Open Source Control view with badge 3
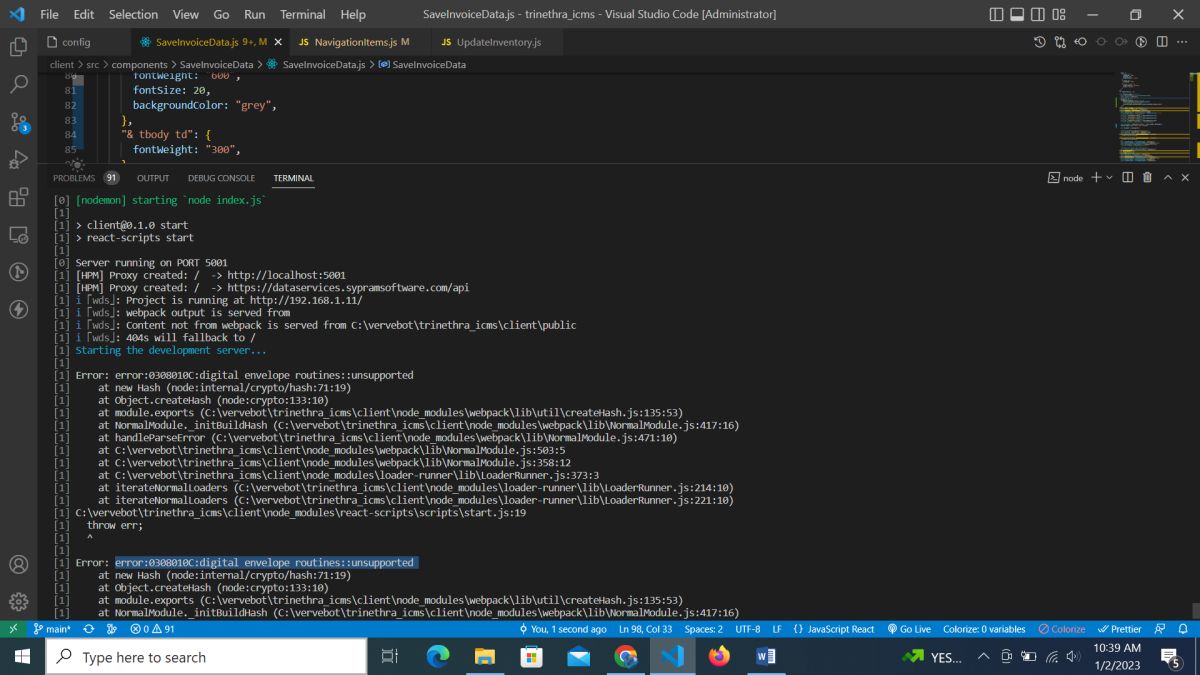Screen dimensions: 1200x675 tap(18, 122)
